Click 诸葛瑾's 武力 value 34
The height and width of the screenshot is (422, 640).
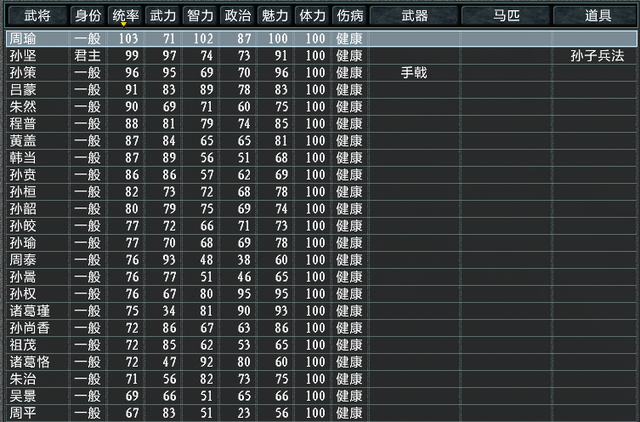(169, 311)
